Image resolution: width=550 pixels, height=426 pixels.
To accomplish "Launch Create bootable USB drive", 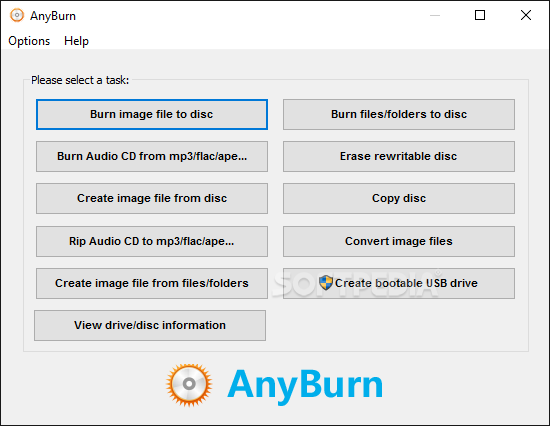I will (x=399, y=284).
